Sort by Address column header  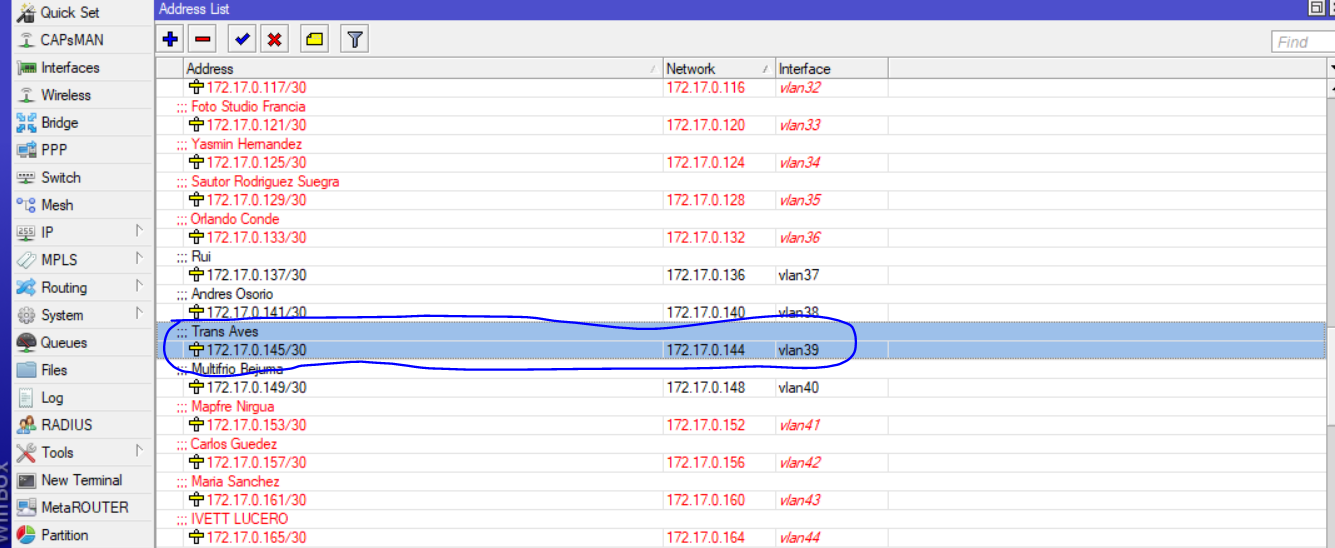pos(423,69)
